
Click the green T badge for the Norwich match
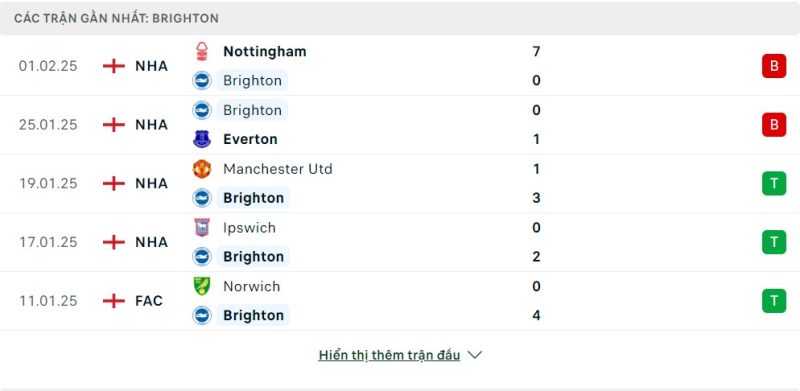[774, 301]
